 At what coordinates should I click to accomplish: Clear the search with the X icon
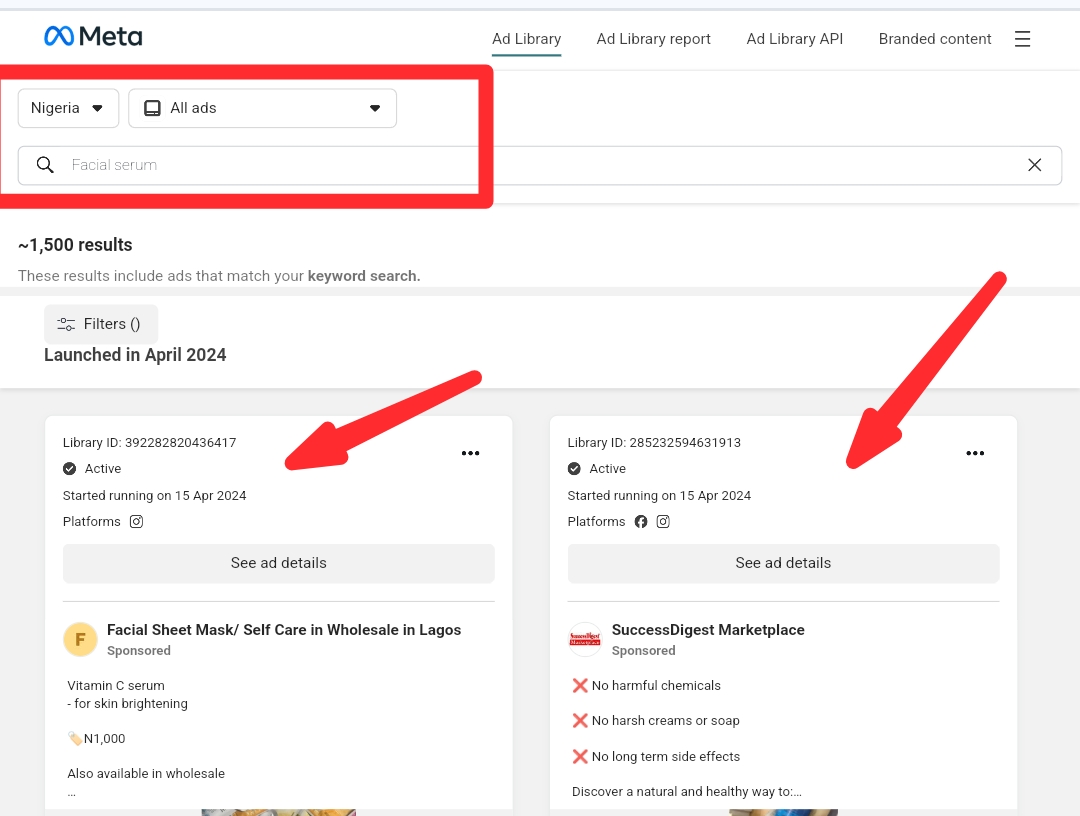coord(1035,165)
